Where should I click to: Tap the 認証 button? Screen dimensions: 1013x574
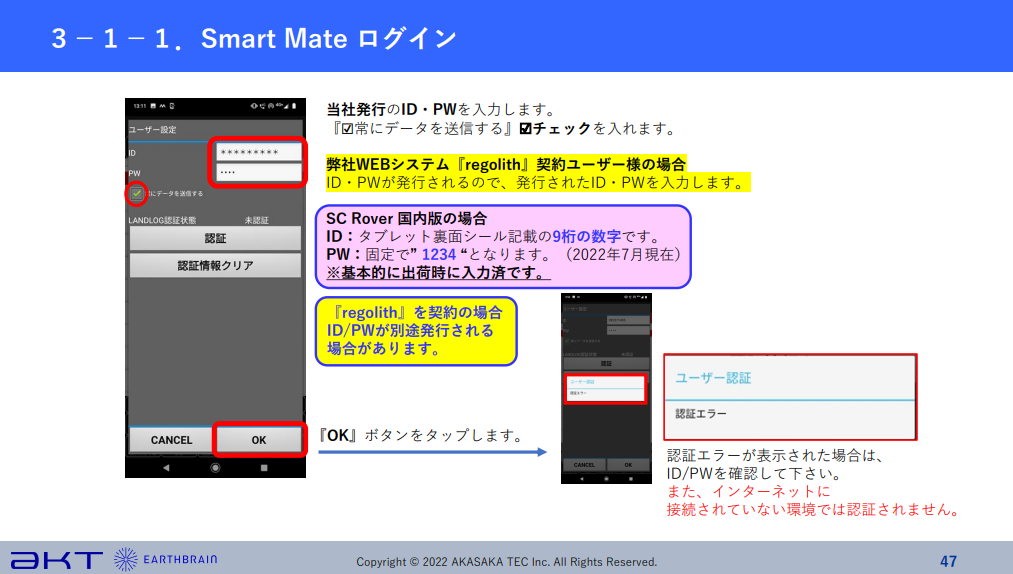click(215, 239)
